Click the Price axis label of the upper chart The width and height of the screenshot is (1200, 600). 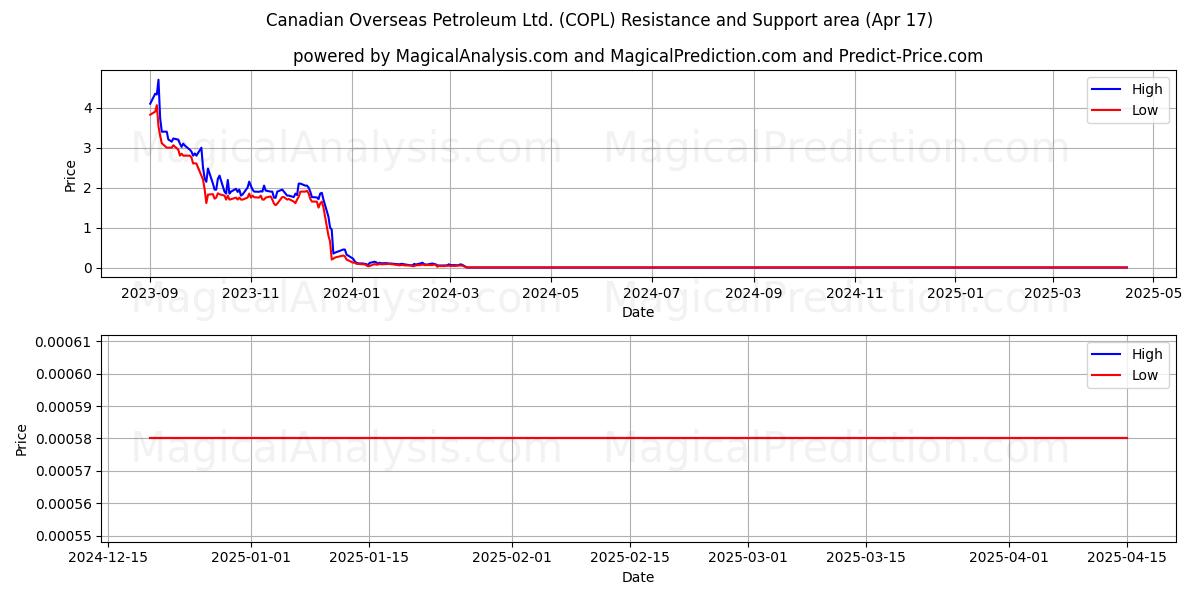tap(70, 174)
